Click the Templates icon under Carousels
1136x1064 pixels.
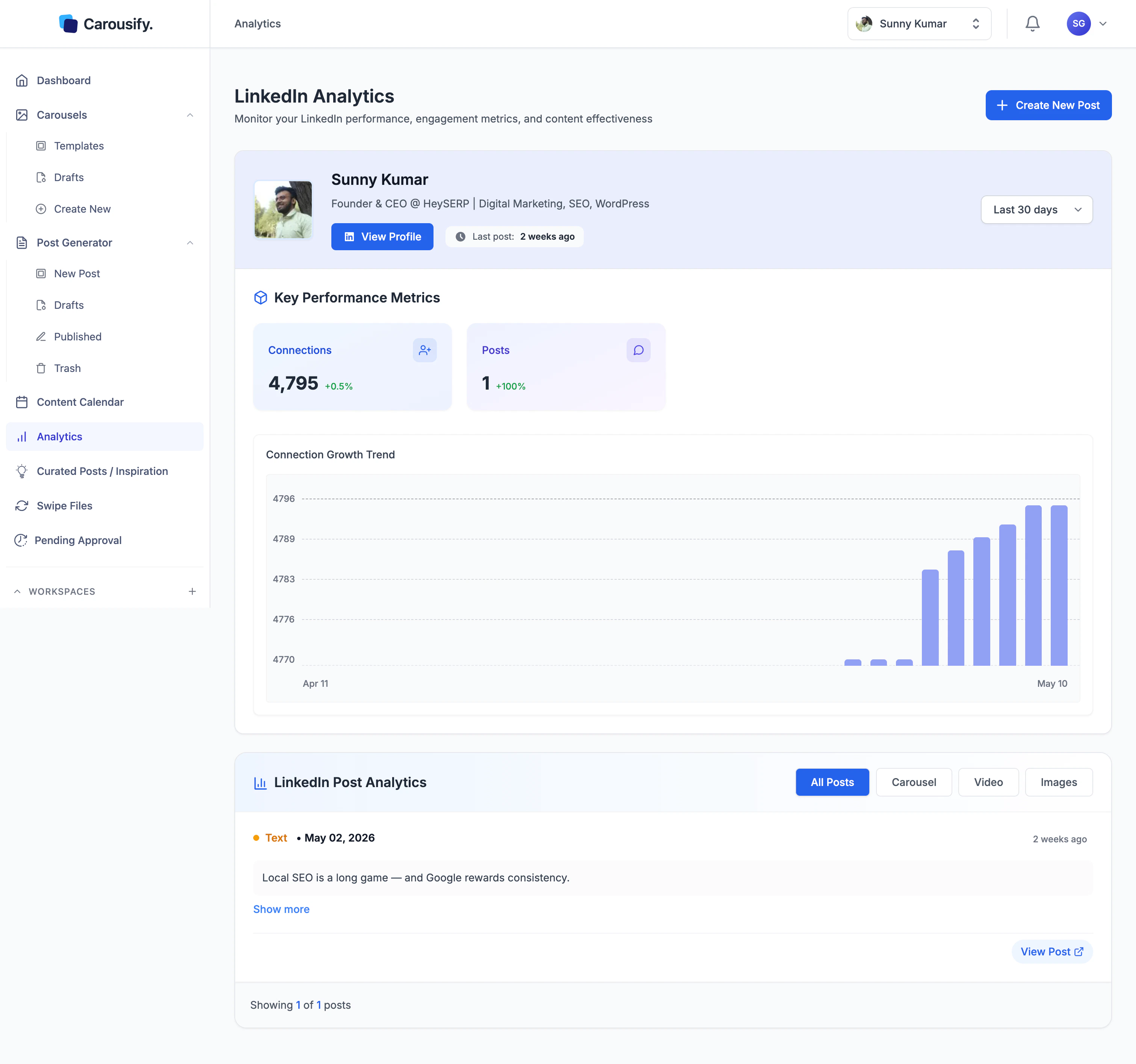point(41,146)
